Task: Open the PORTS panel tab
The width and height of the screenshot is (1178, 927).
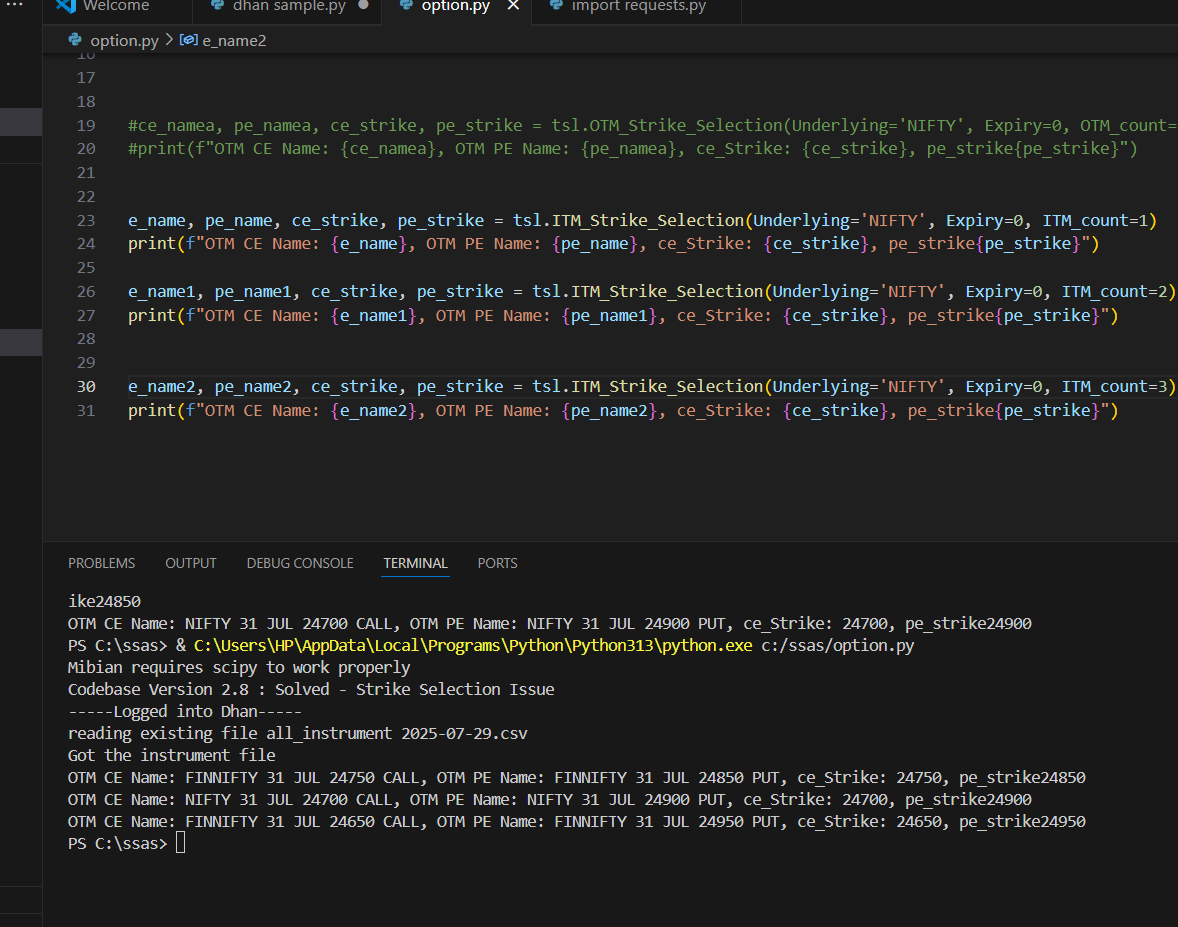Action: tap(497, 563)
